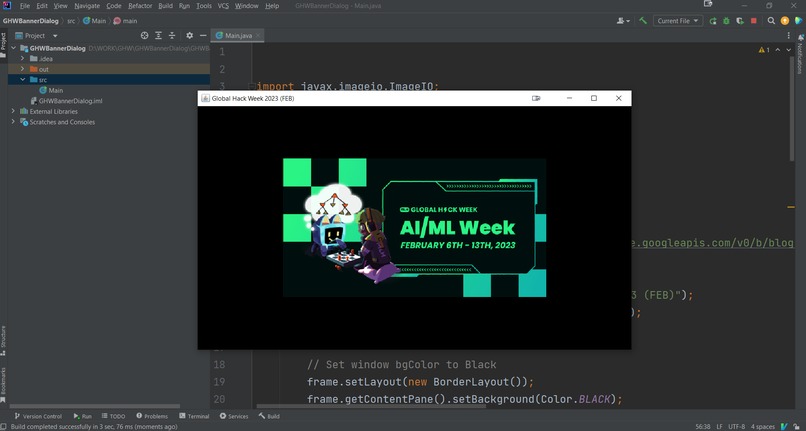The height and width of the screenshot is (431, 806).
Task: Open the VCS menu
Action: pyautogui.click(x=223, y=6)
